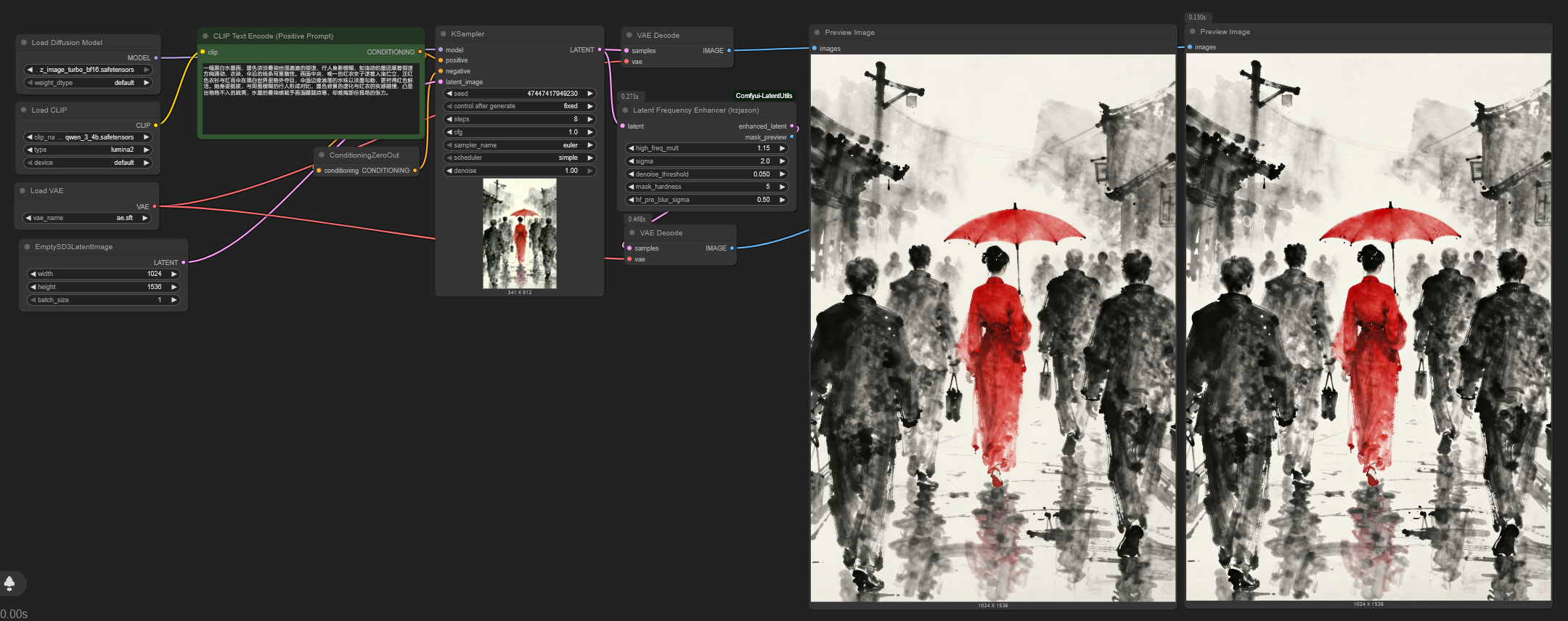This screenshot has width=1568, height=621.
Task: Decrease width value with left arrow
Action: [x=33, y=274]
